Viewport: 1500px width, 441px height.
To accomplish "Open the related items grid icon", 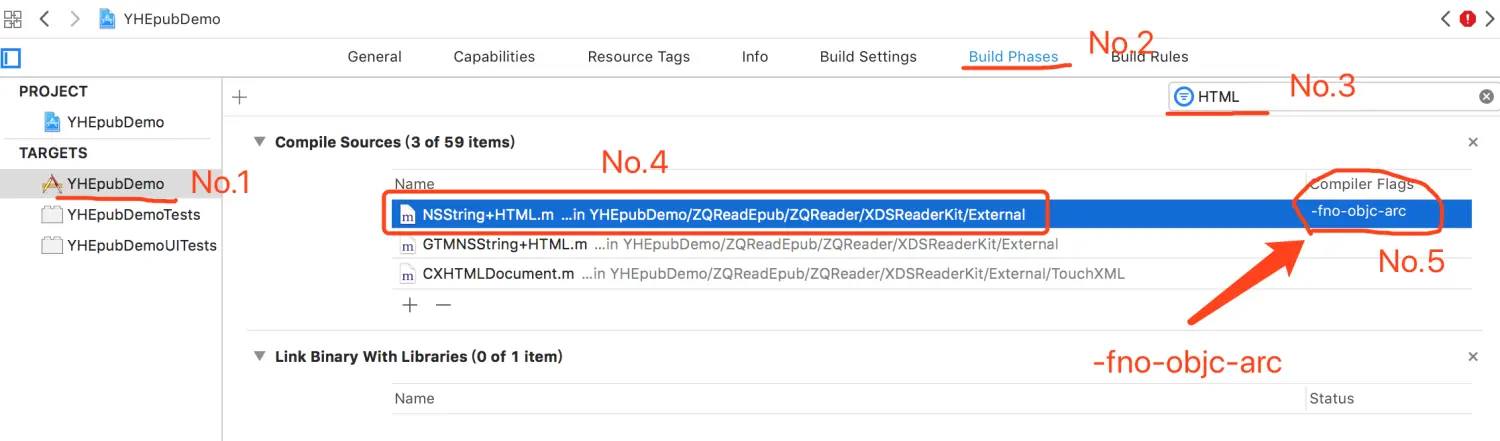I will pos(13,19).
